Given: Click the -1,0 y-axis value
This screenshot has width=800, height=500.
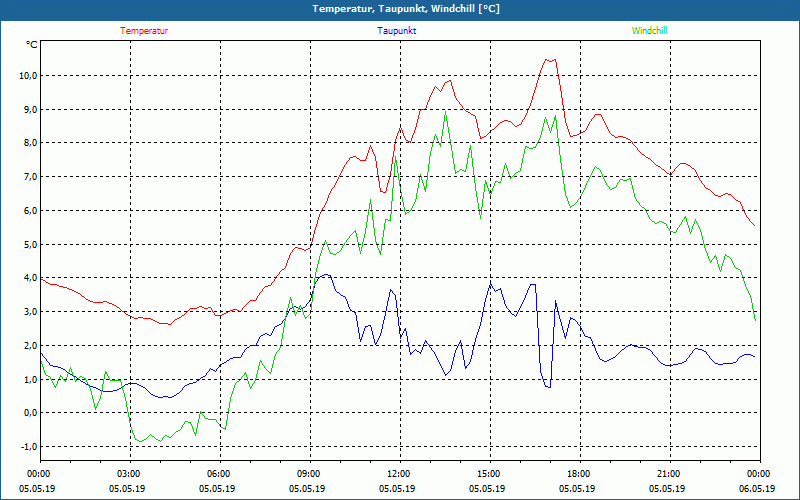Looking at the screenshot, I should (28, 446).
